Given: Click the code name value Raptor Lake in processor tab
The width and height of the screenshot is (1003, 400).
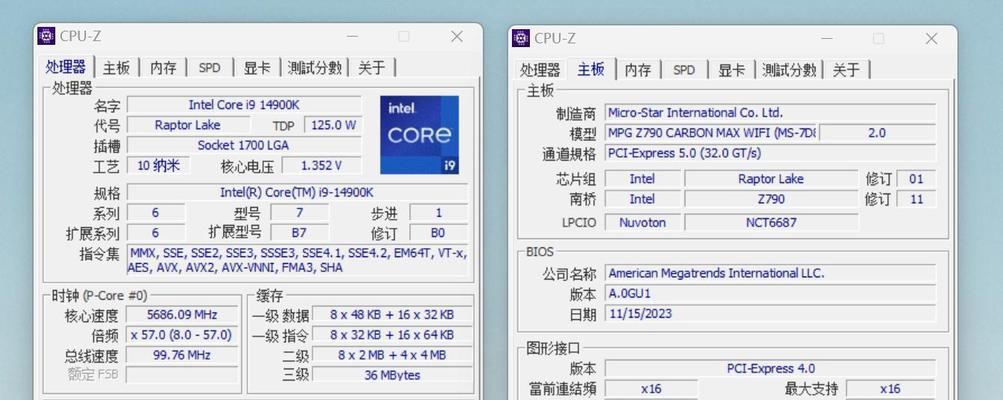Looking at the screenshot, I should tap(187, 125).
